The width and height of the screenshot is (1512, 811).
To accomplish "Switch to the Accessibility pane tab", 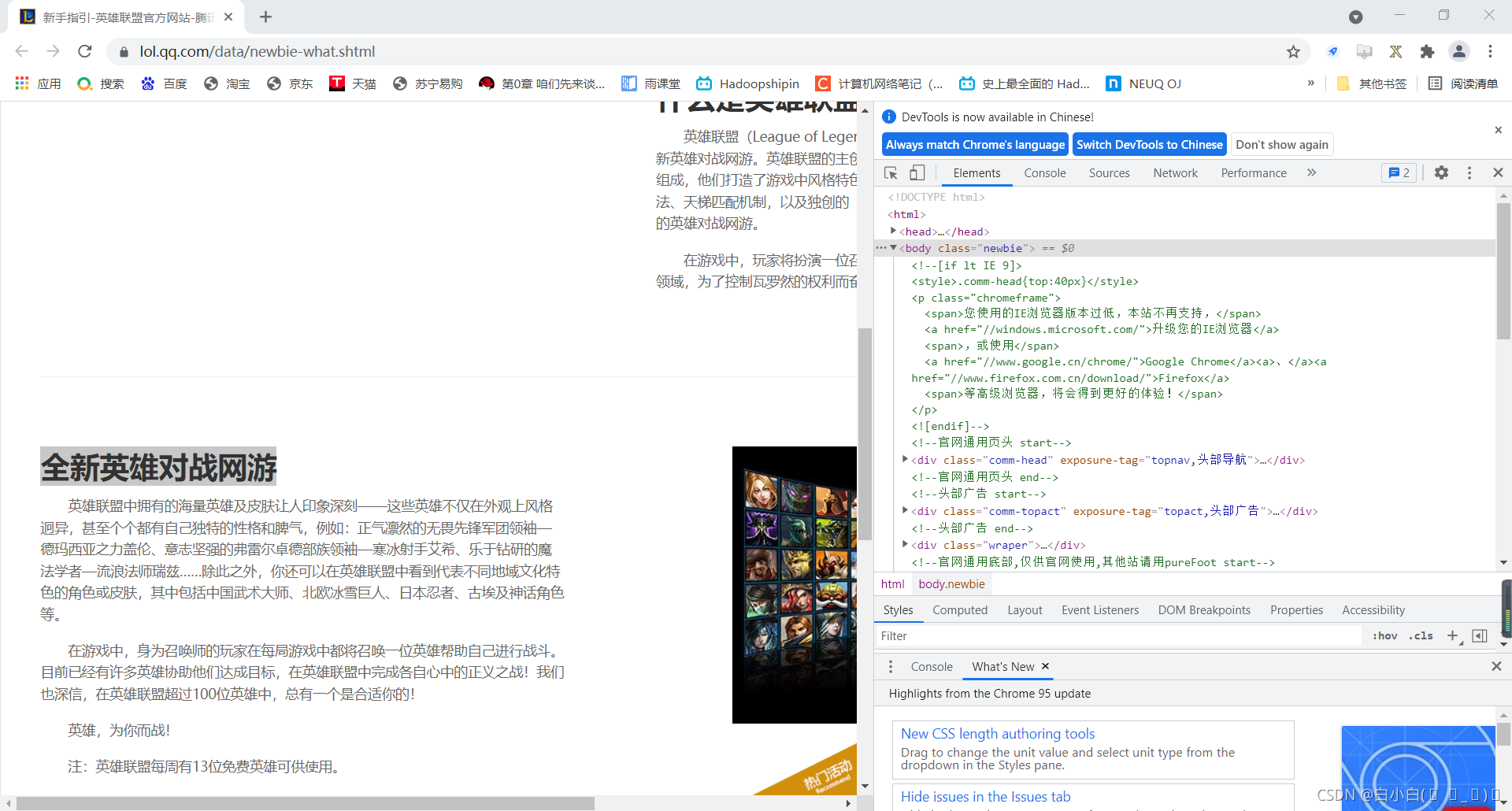I will point(1373,610).
